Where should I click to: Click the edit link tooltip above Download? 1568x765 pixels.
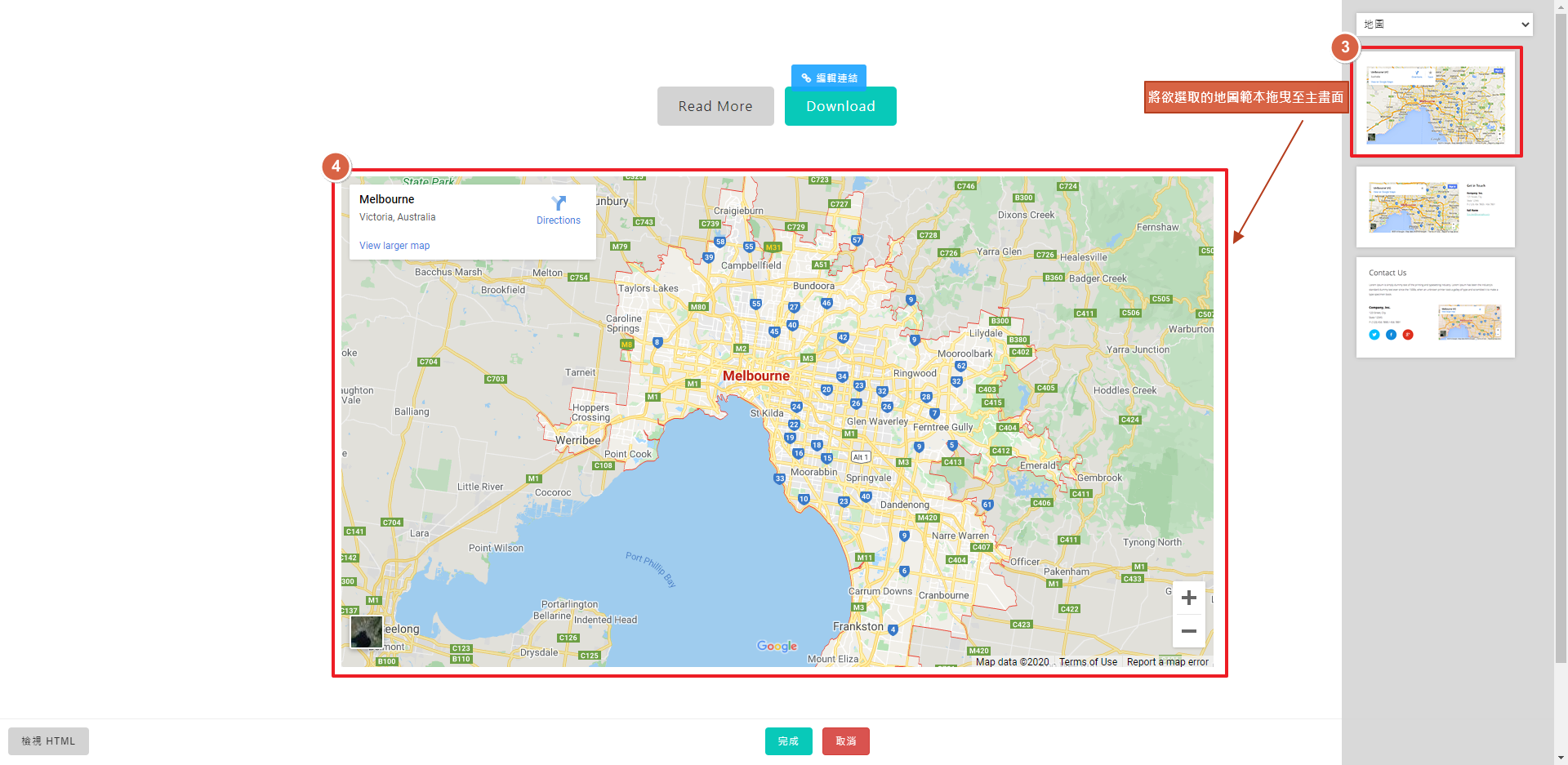829,78
